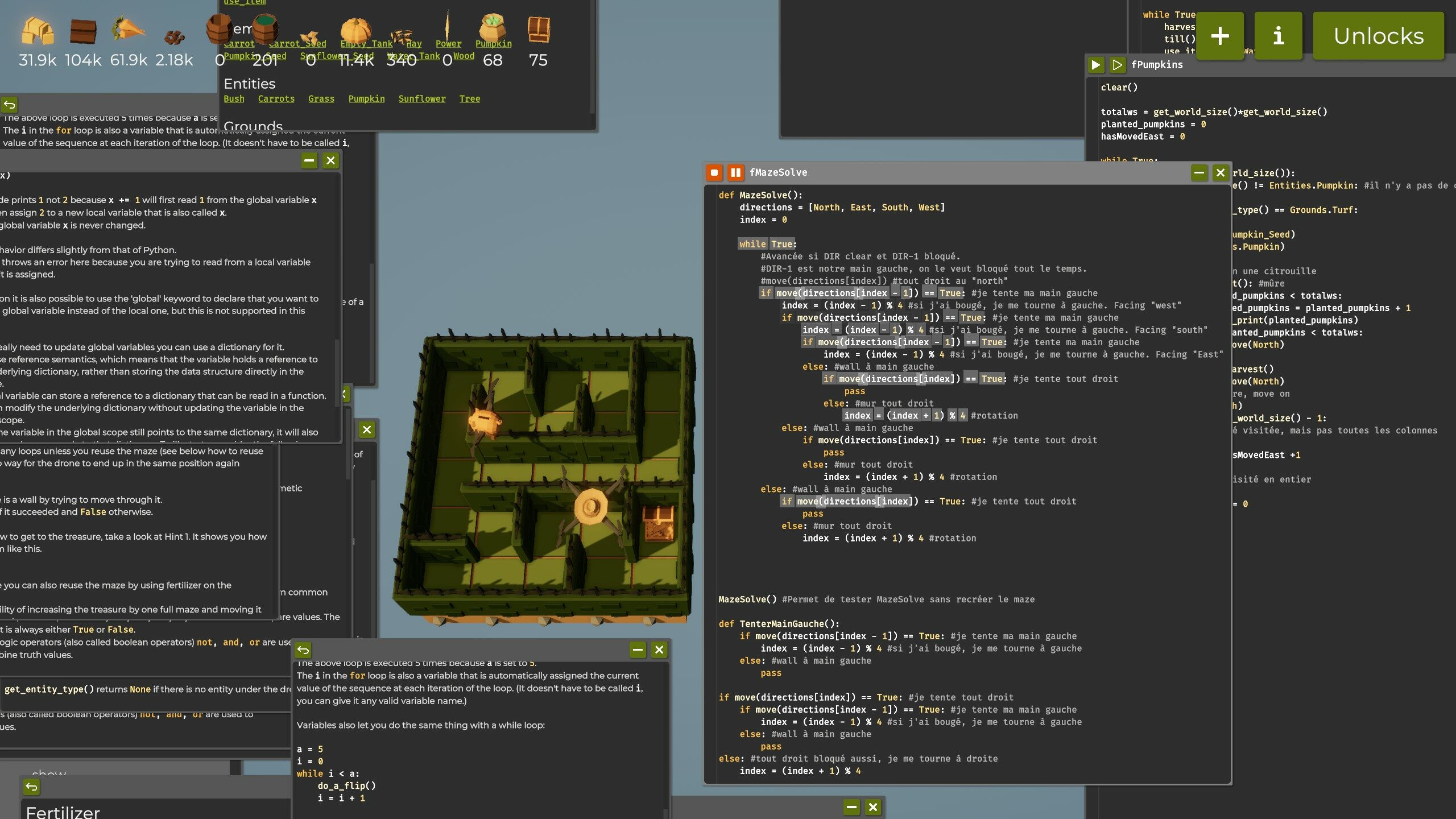Go back in the Fertilizer docs window

click(31, 787)
